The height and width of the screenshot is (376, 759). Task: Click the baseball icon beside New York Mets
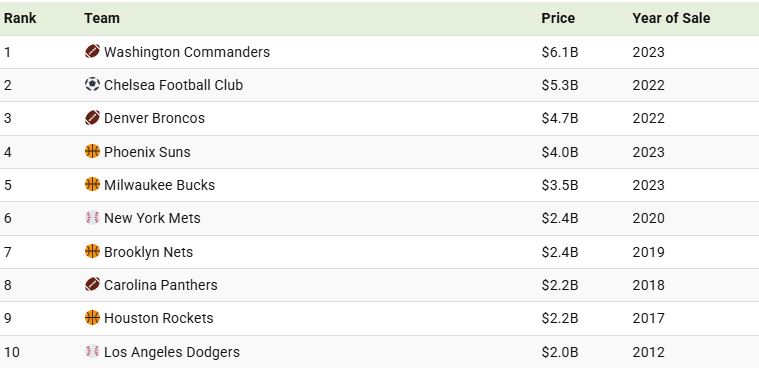92,218
